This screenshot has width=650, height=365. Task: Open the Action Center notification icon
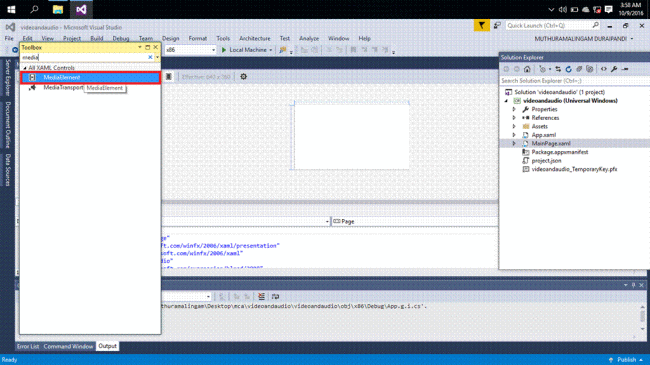(609, 9)
